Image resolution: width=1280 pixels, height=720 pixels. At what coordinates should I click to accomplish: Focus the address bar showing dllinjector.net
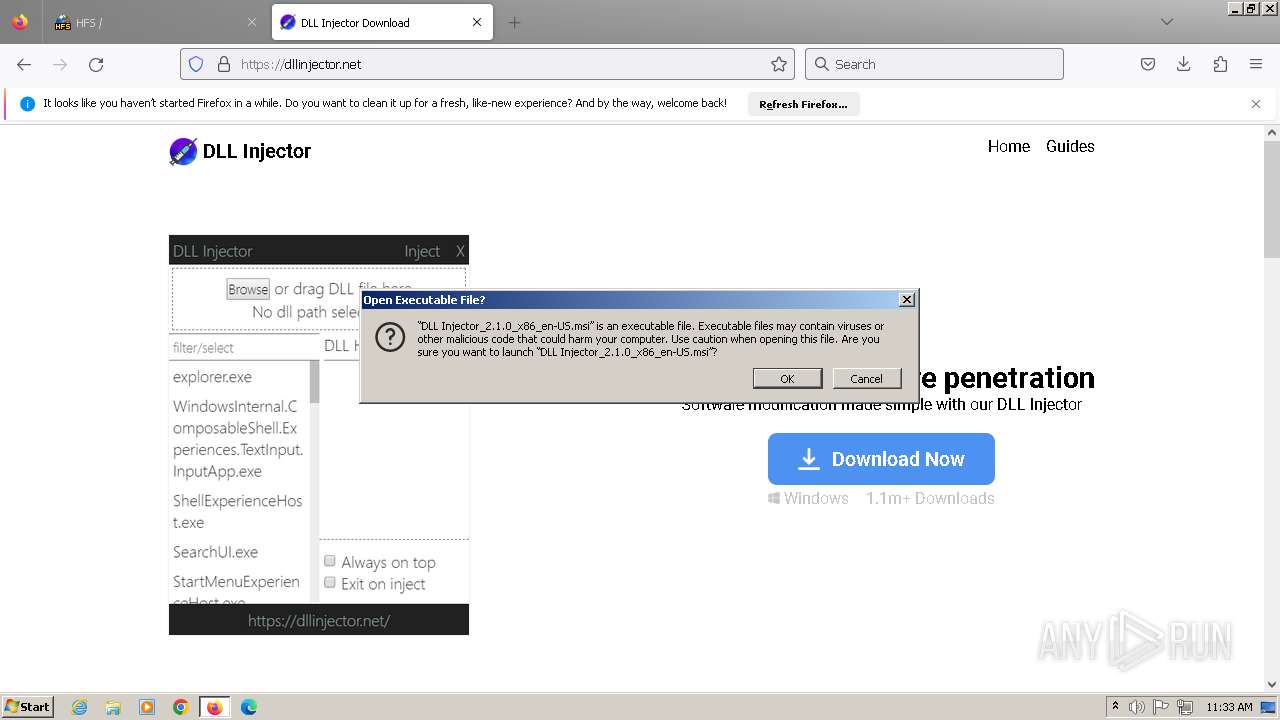(488, 64)
